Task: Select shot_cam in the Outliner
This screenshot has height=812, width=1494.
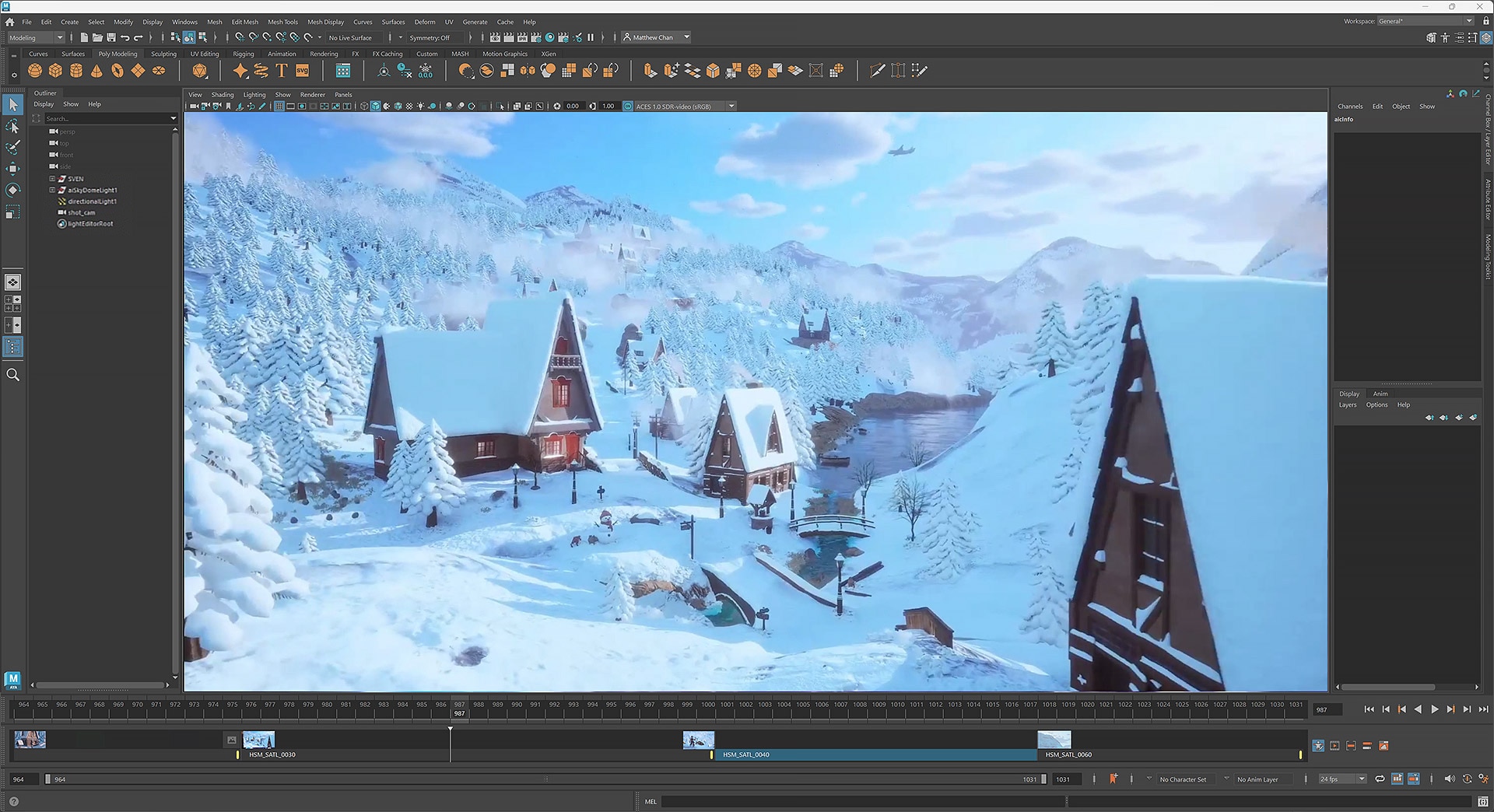Action: pyautogui.click(x=81, y=212)
